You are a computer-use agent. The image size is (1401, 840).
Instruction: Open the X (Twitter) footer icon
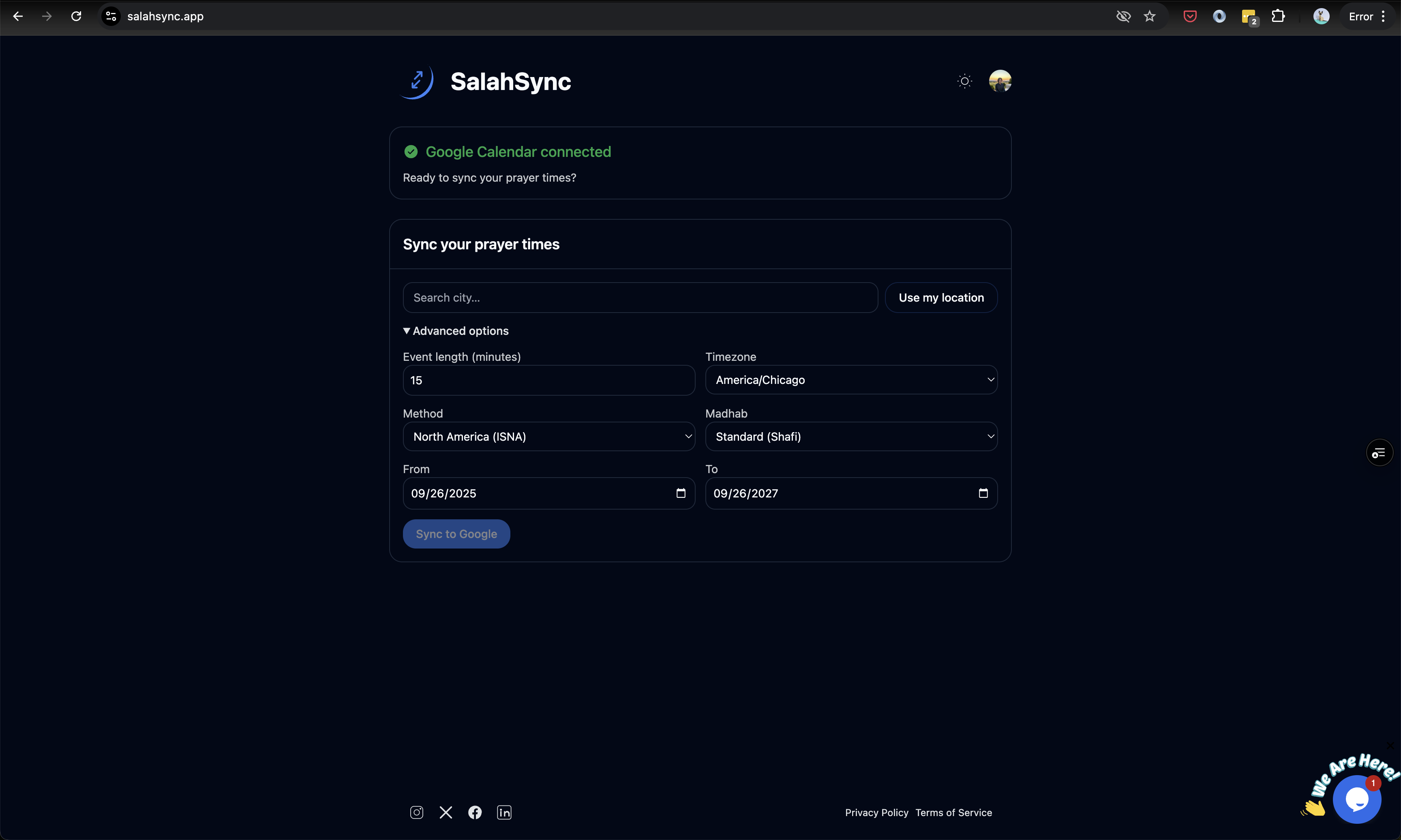(x=446, y=812)
